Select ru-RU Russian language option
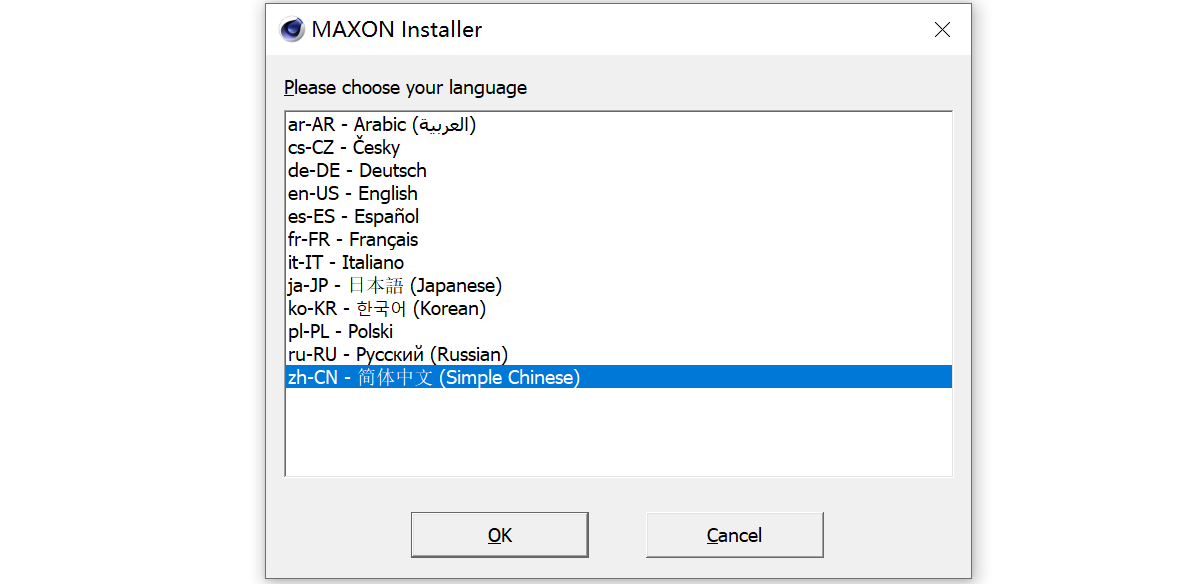The image size is (1184, 584). coord(397,355)
